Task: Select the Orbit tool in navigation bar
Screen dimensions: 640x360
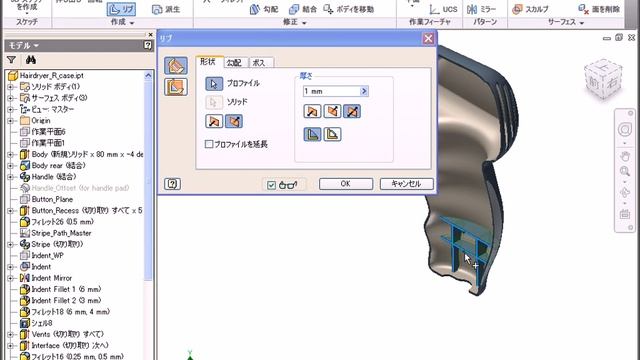Action: pos(624,192)
